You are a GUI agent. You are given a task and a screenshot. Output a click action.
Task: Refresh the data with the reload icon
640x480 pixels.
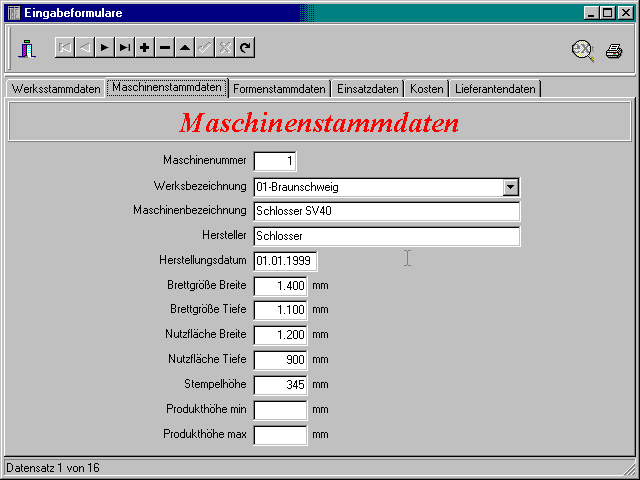pyautogui.click(x=245, y=47)
